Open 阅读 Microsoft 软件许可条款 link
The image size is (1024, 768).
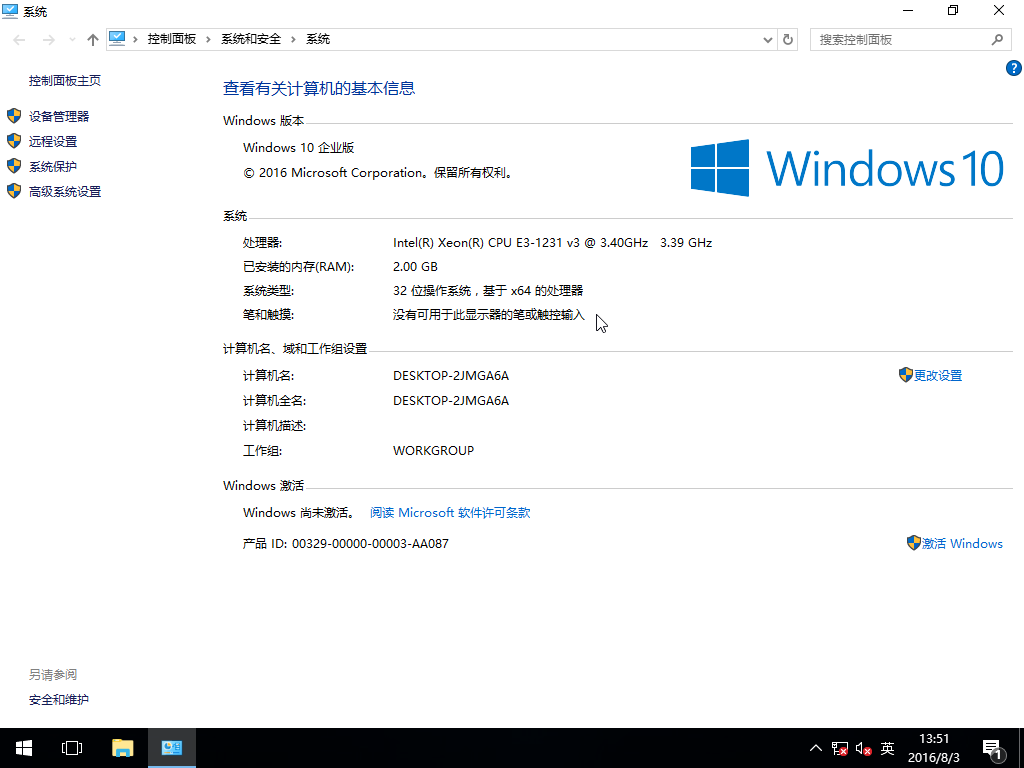pyautogui.click(x=450, y=513)
